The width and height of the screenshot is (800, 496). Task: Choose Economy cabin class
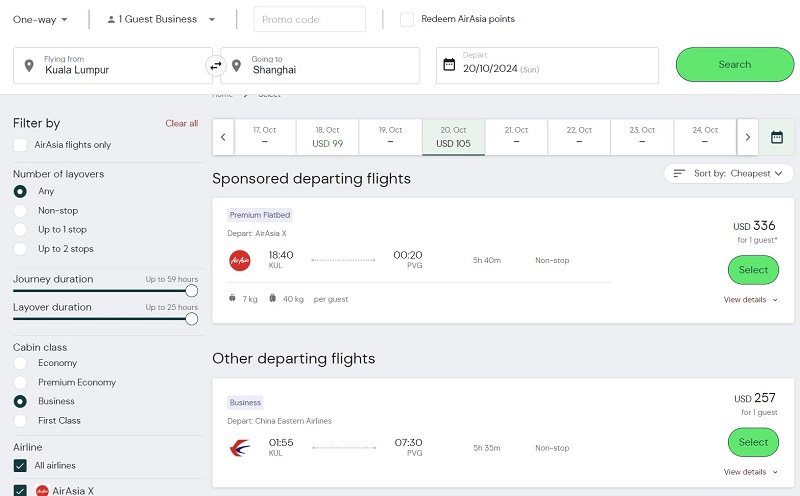point(20,363)
